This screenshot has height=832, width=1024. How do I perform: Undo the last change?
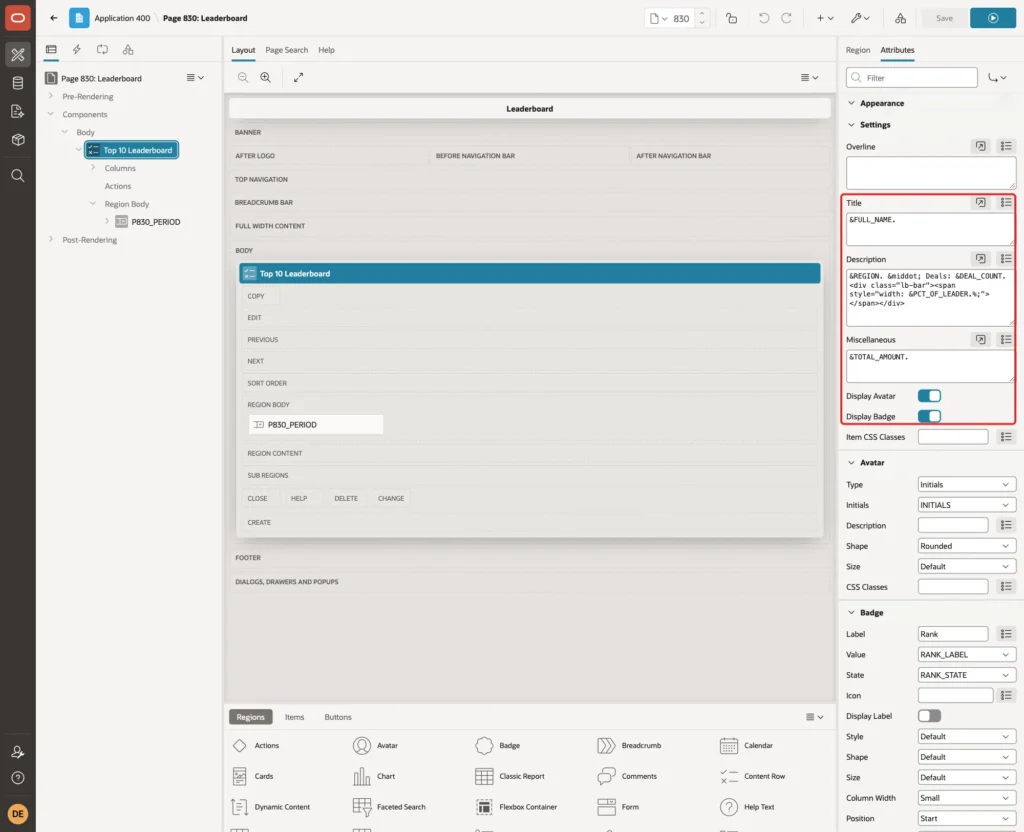click(763, 18)
